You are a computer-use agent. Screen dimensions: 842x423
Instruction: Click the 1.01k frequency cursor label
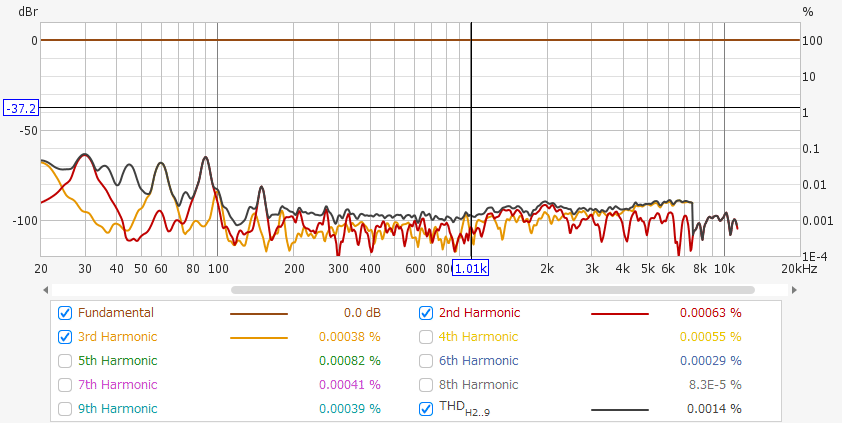[470, 268]
